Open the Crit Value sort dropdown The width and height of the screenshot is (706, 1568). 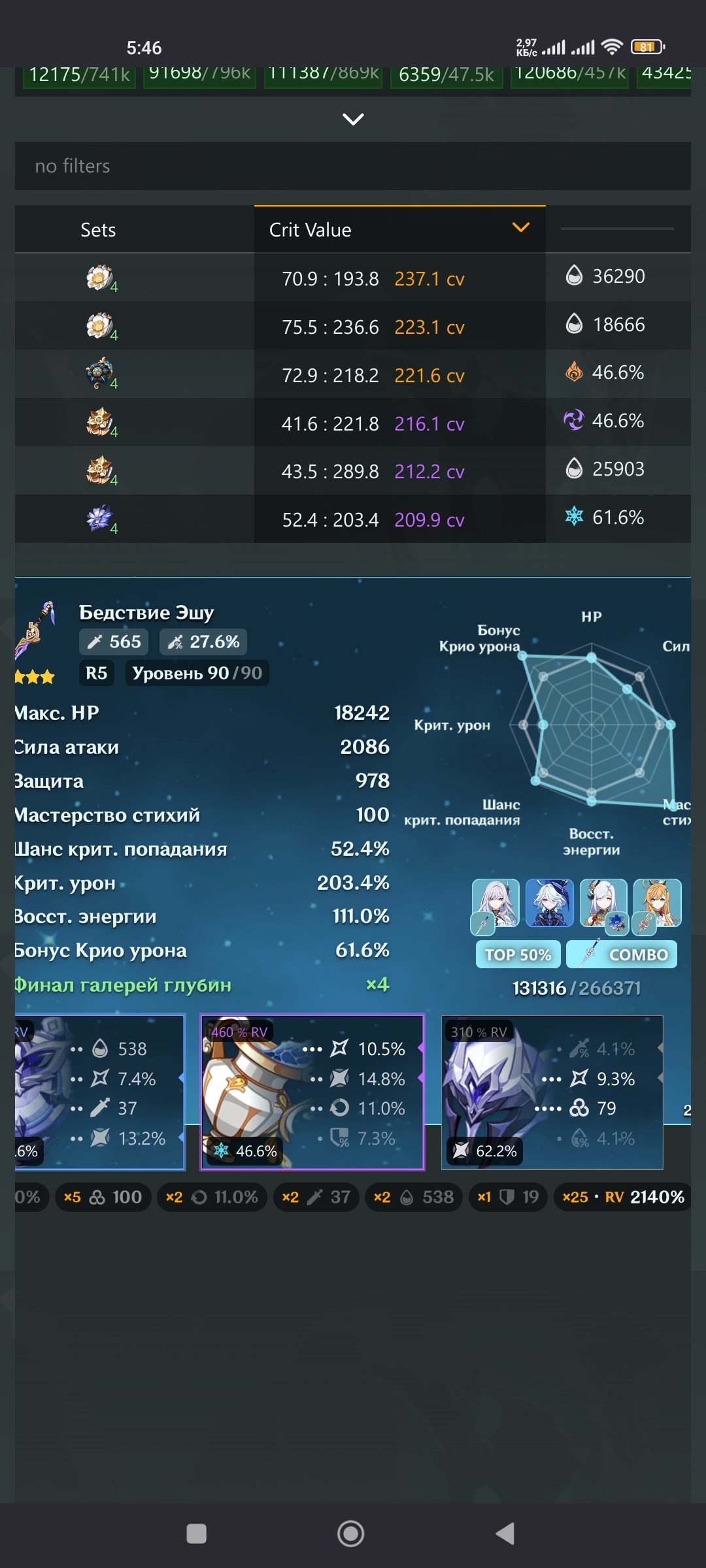(399, 229)
